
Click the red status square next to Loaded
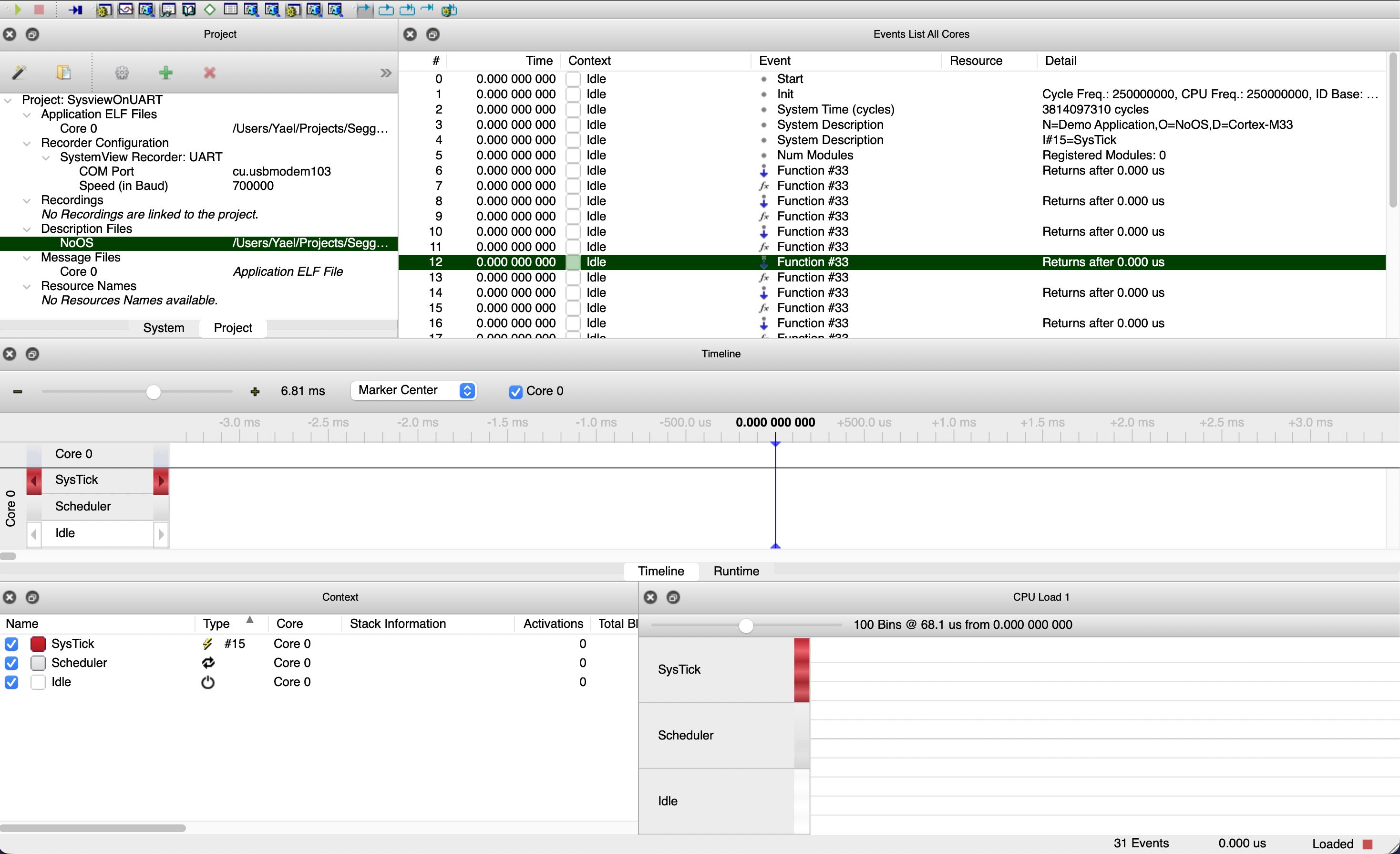[1368, 844]
